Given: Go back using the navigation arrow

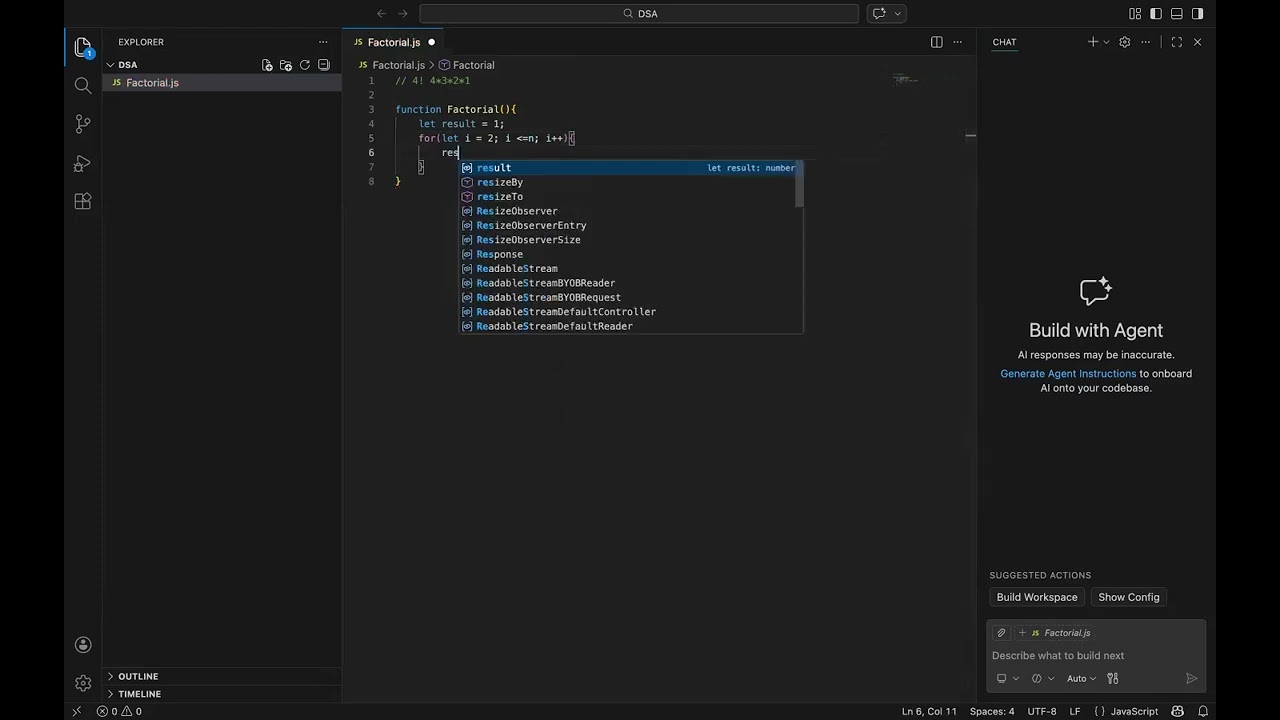Looking at the screenshot, I should tap(381, 14).
